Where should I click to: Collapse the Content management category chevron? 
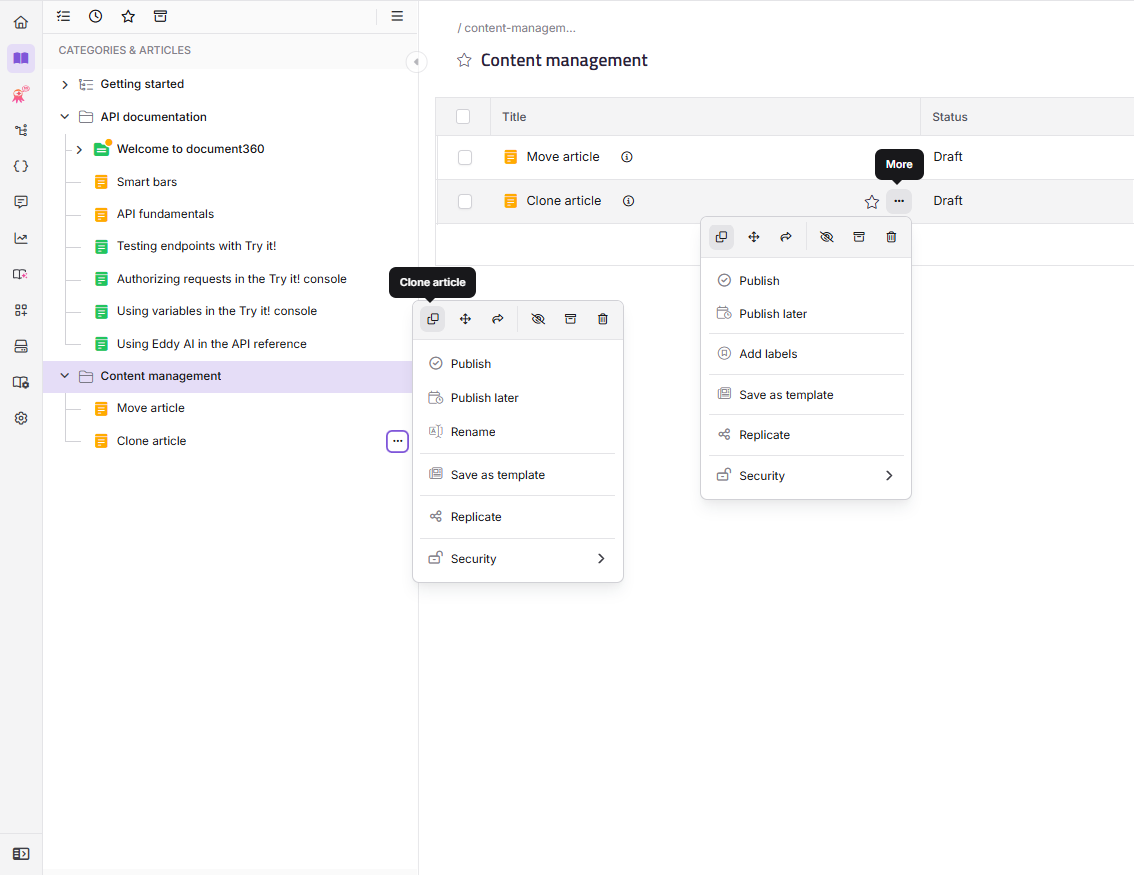[x=64, y=376]
